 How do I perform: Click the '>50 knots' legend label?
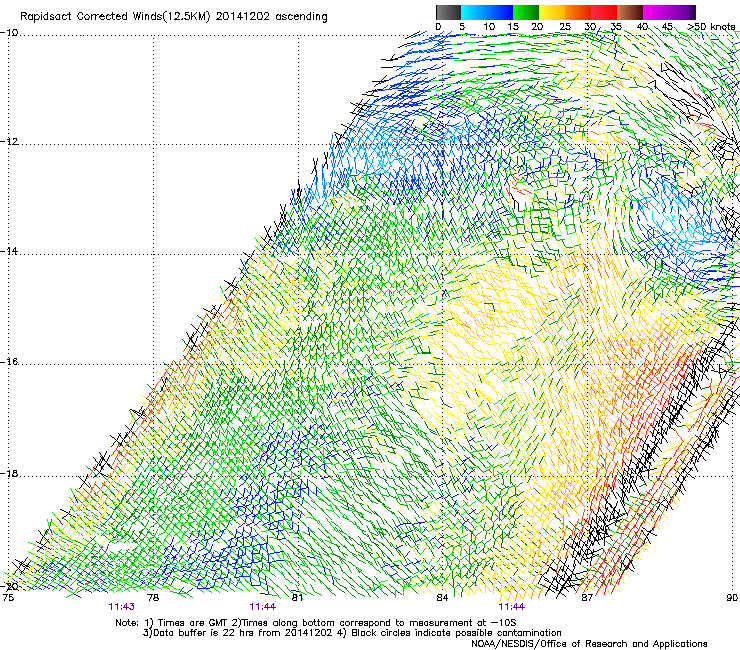[711, 27]
